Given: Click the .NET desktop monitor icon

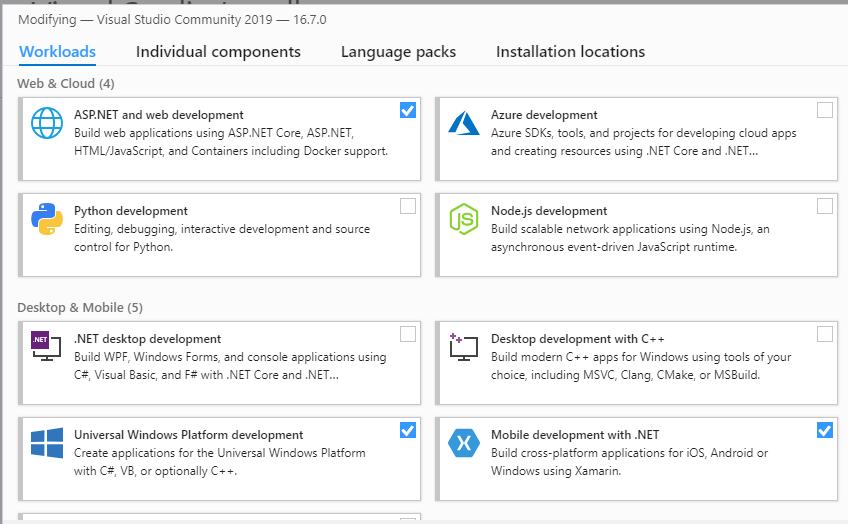Looking at the screenshot, I should pyautogui.click(x=47, y=346).
